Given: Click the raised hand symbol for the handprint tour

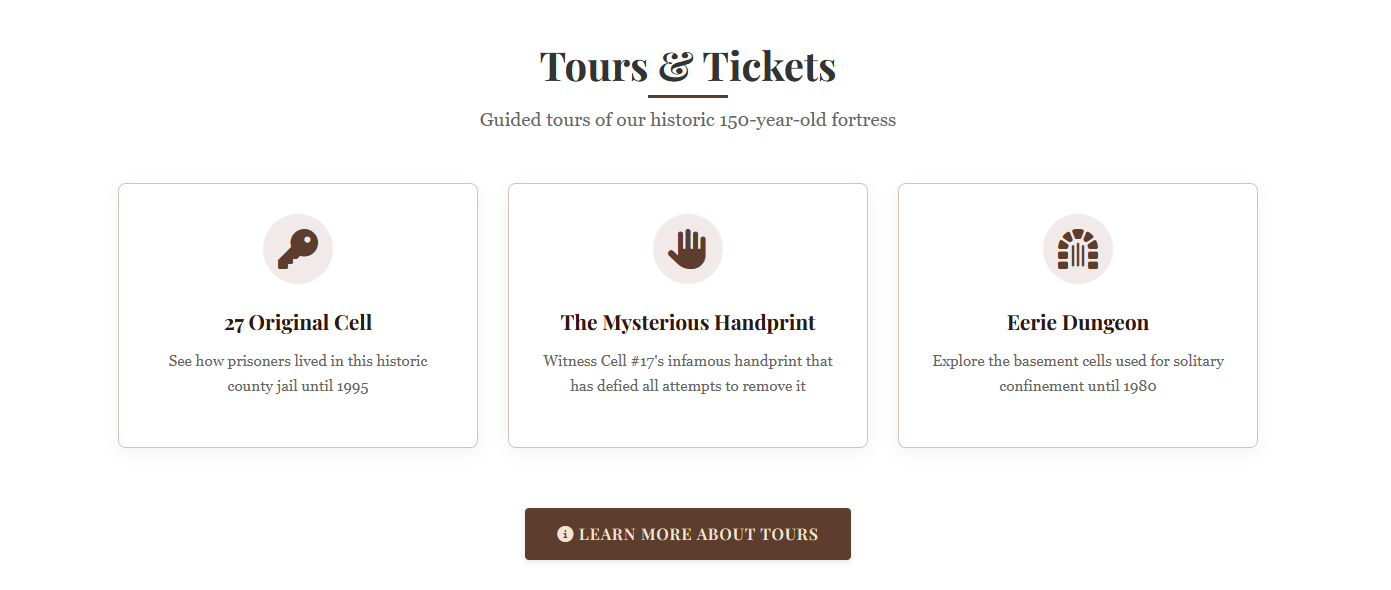Looking at the screenshot, I should pyautogui.click(x=687, y=248).
